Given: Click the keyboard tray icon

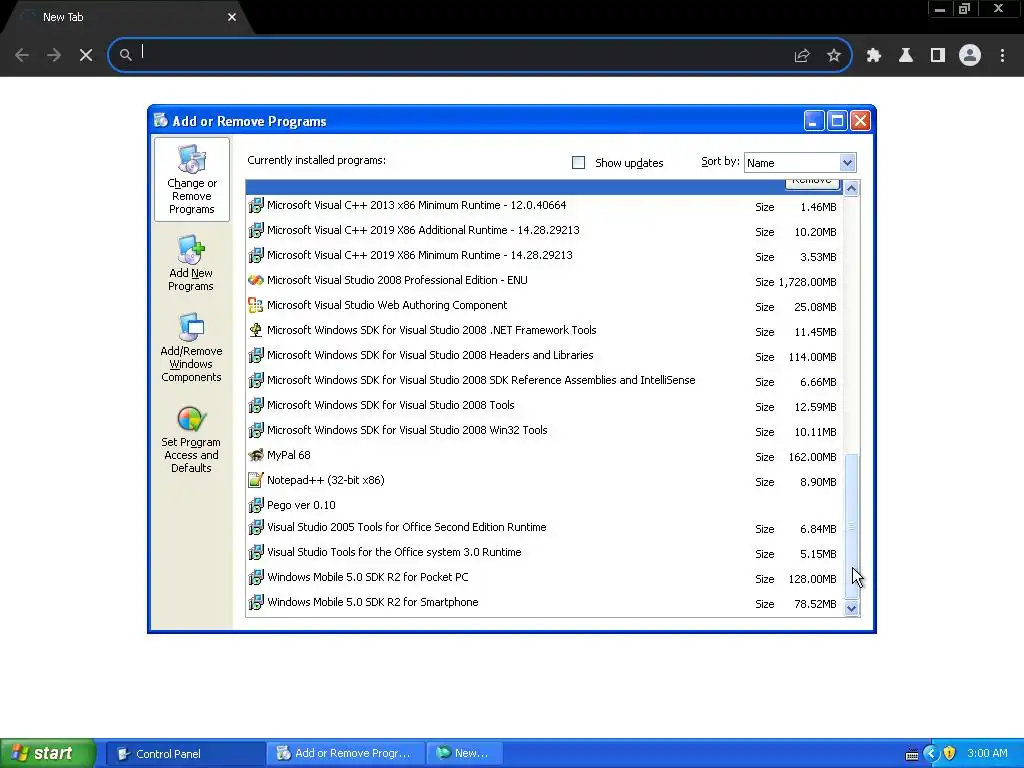Looking at the screenshot, I should (912, 755).
